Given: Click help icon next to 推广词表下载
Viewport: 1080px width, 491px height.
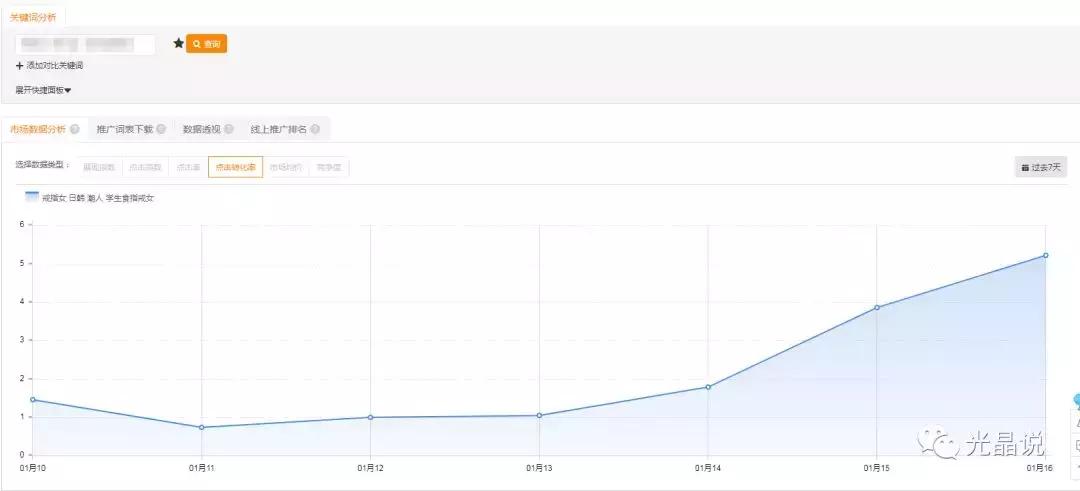Looking at the screenshot, I should tap(161, 129).
